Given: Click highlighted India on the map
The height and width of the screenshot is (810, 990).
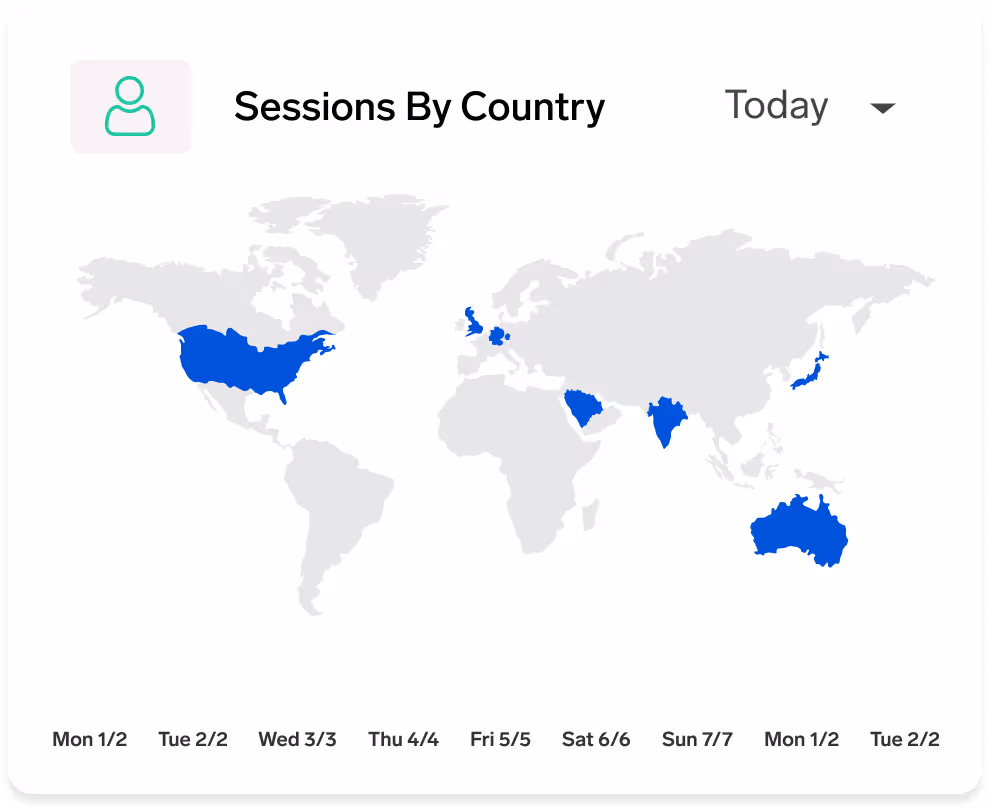Looking at the screenshot, I should pyautogui.click(x=665, y=420).
